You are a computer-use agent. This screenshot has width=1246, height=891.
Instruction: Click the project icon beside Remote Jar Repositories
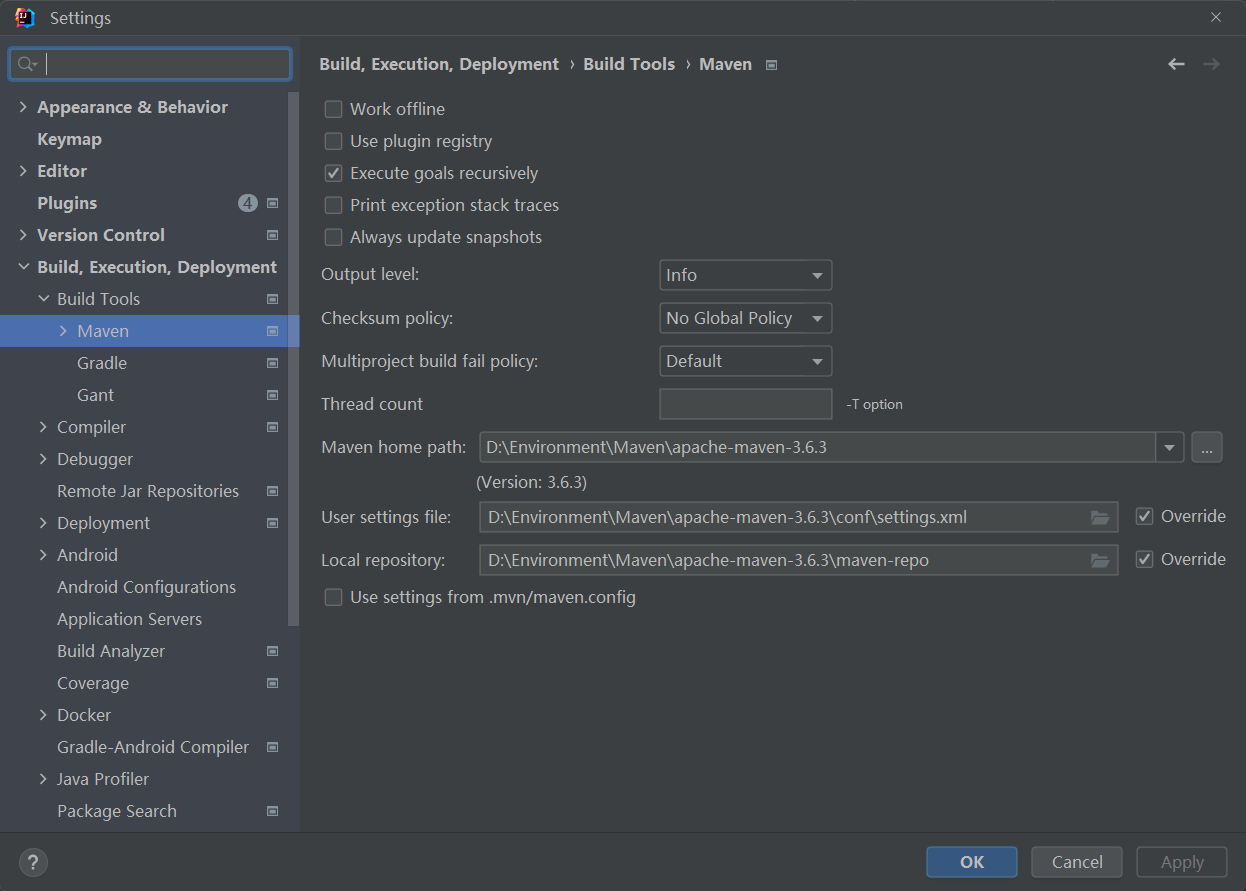[x=272, y=491]
